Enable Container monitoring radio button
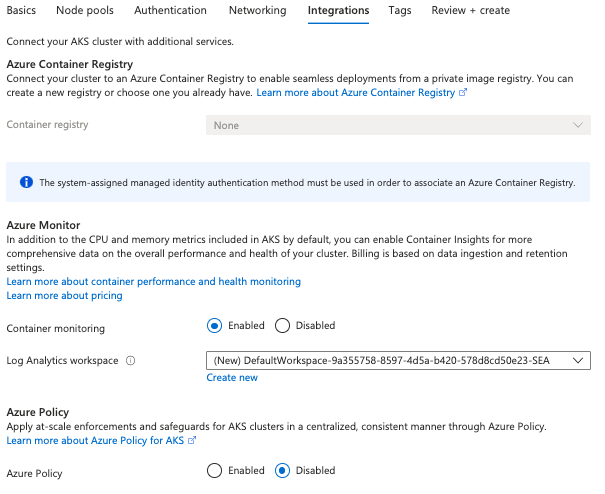This screenshot has width=605, height=494. pos(214,325)
